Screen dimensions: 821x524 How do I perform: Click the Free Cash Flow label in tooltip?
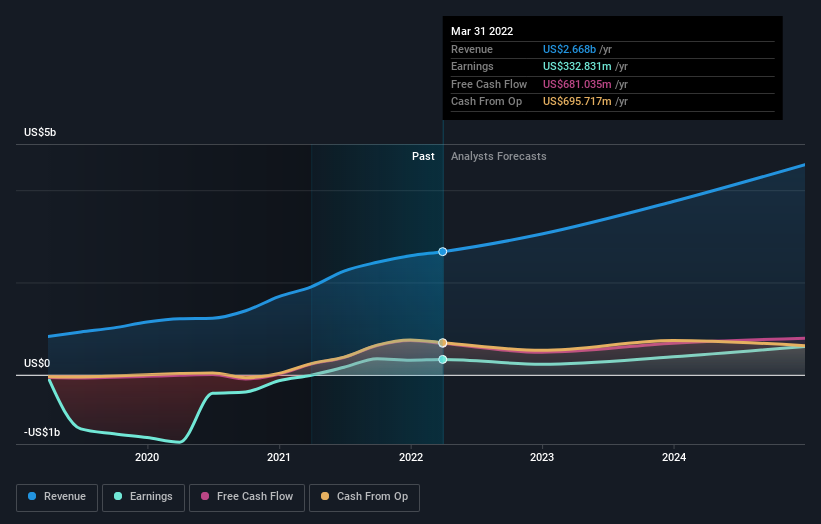[x=489, y=84]
